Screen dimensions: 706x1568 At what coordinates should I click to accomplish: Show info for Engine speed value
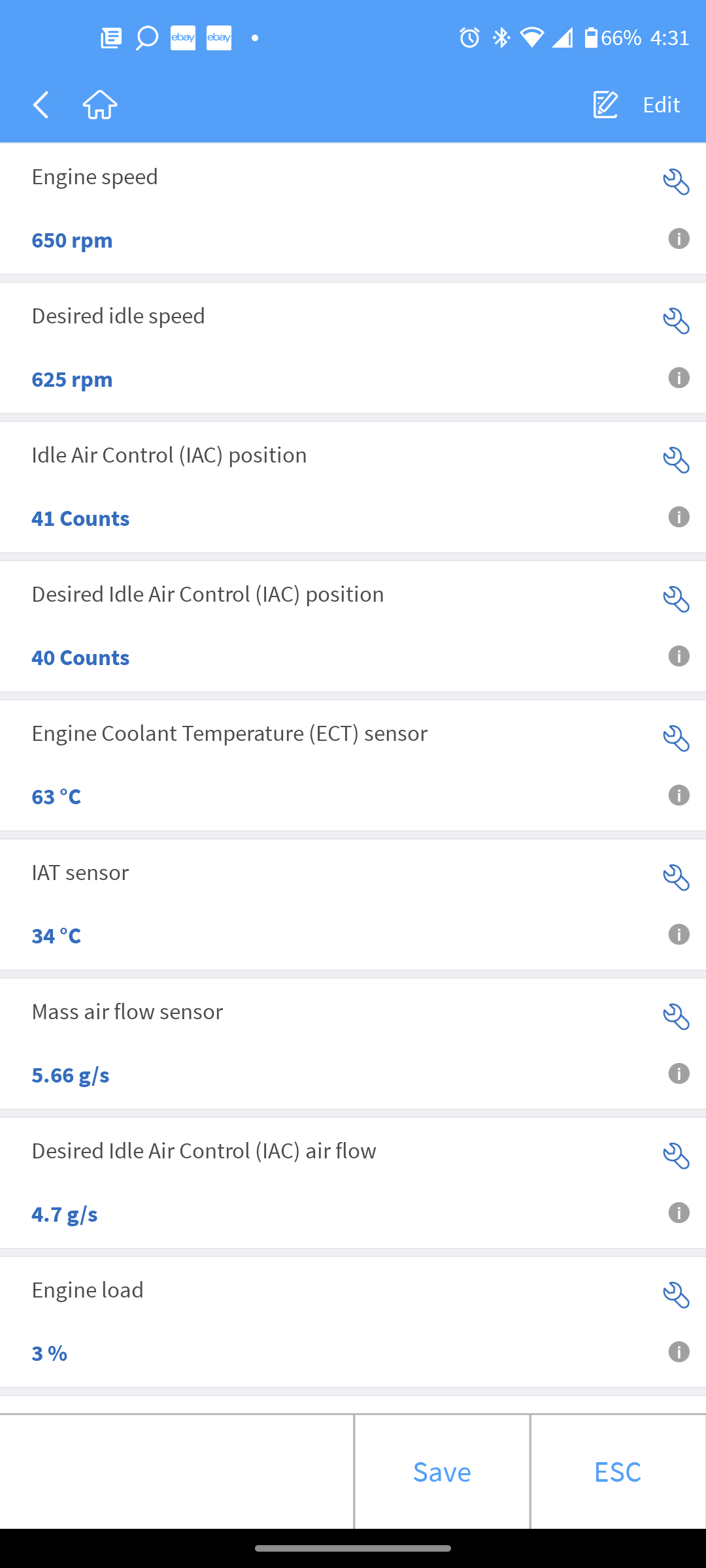tap(679, 238)
